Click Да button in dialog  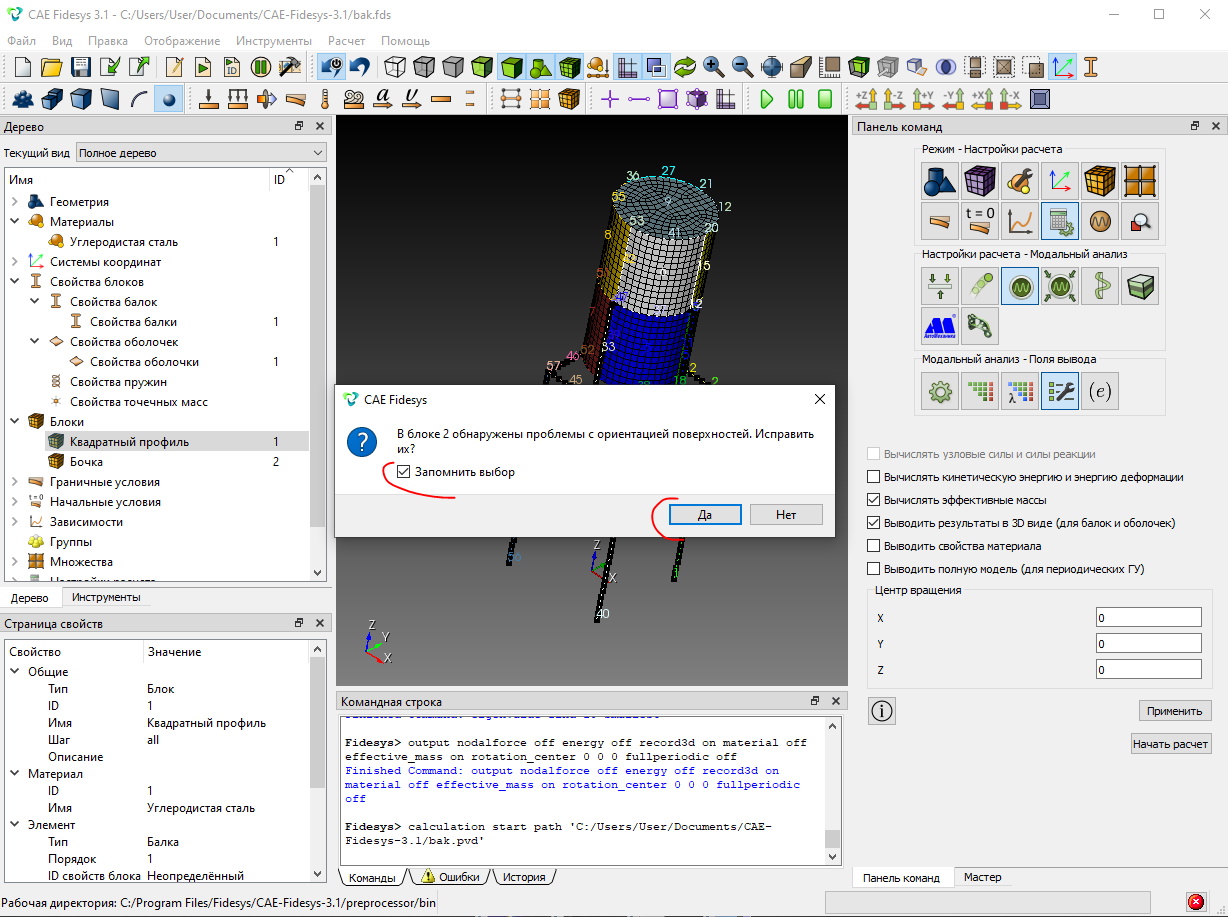705,514
